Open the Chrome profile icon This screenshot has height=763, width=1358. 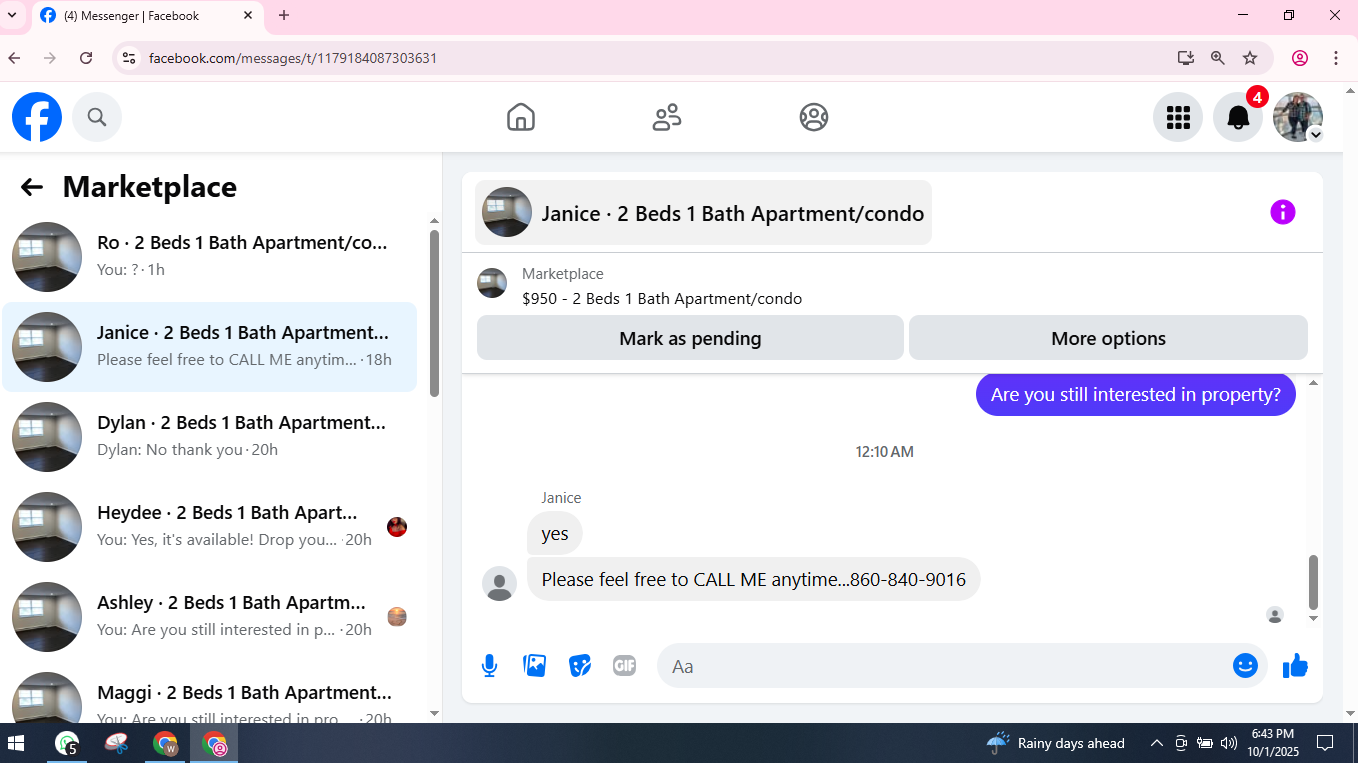click(x=1300, y=58)
